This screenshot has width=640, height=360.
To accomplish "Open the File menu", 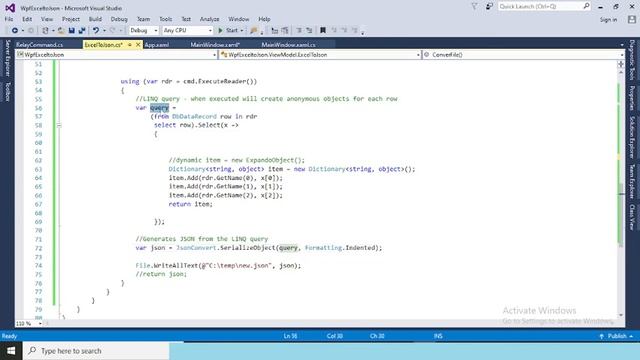I will (x=9, y=19).
